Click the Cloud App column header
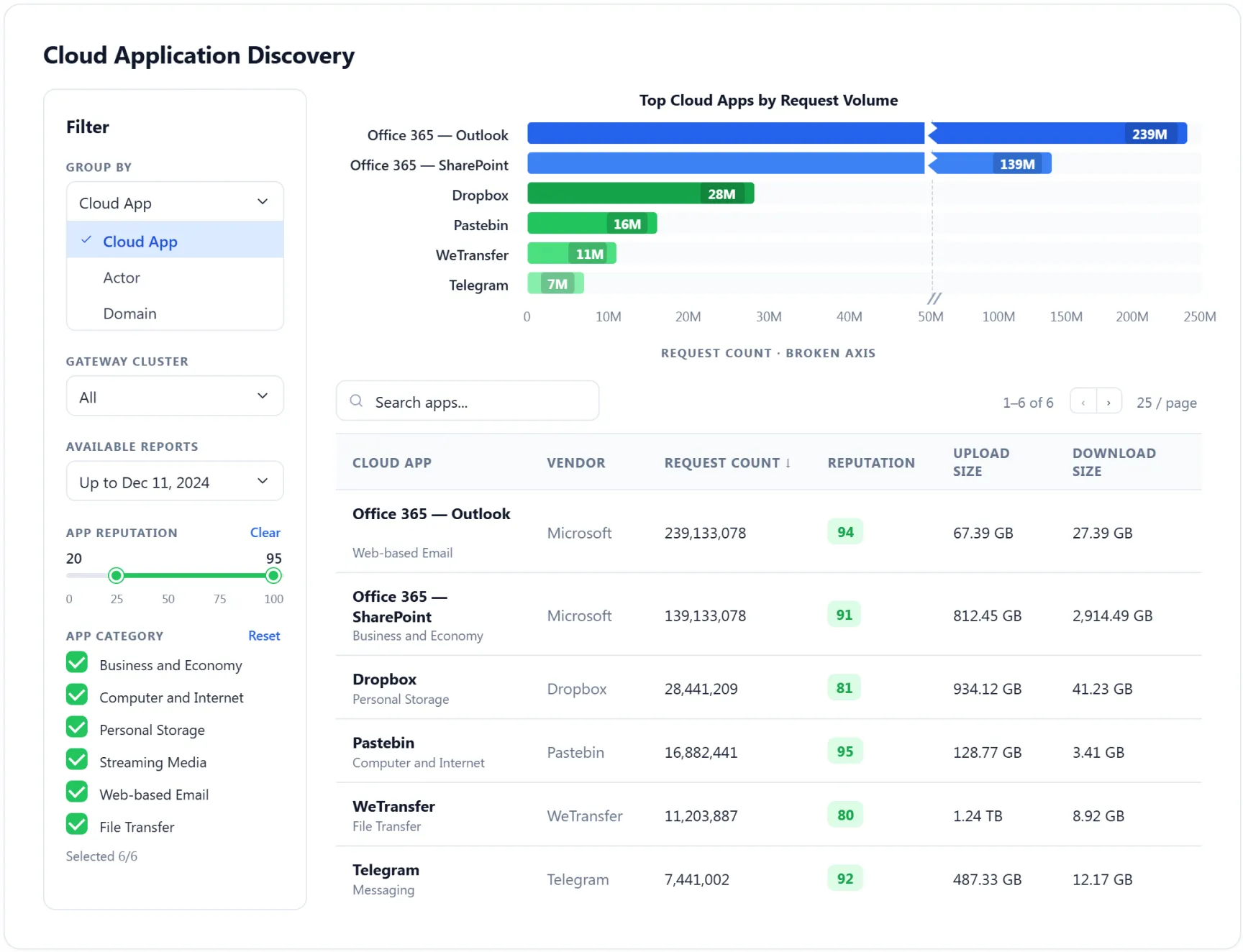Viewport: 1243px width, 952px height. [x=391, y=463]
